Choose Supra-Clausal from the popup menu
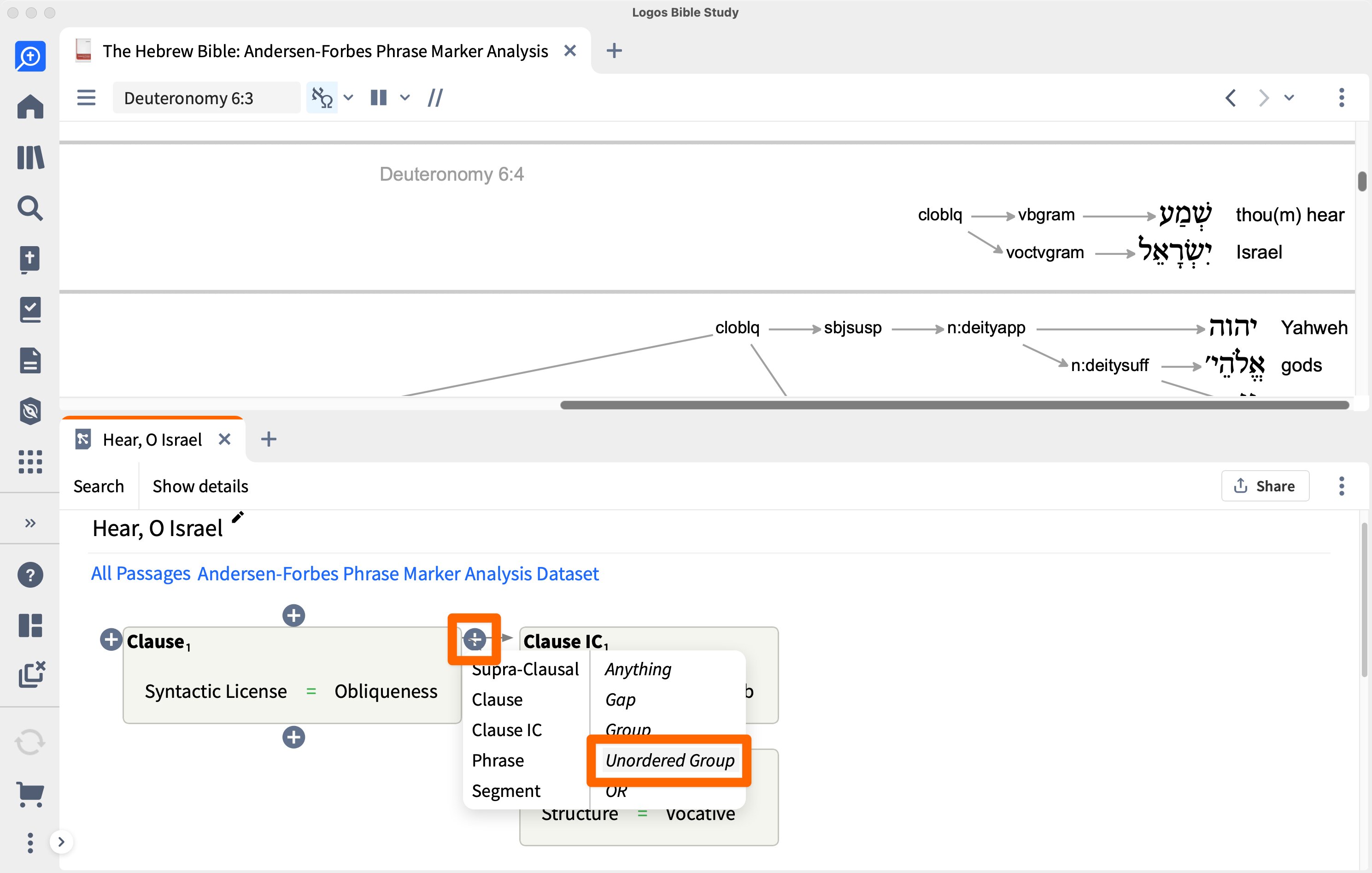 pyautogui.click(x=525, y=669)
